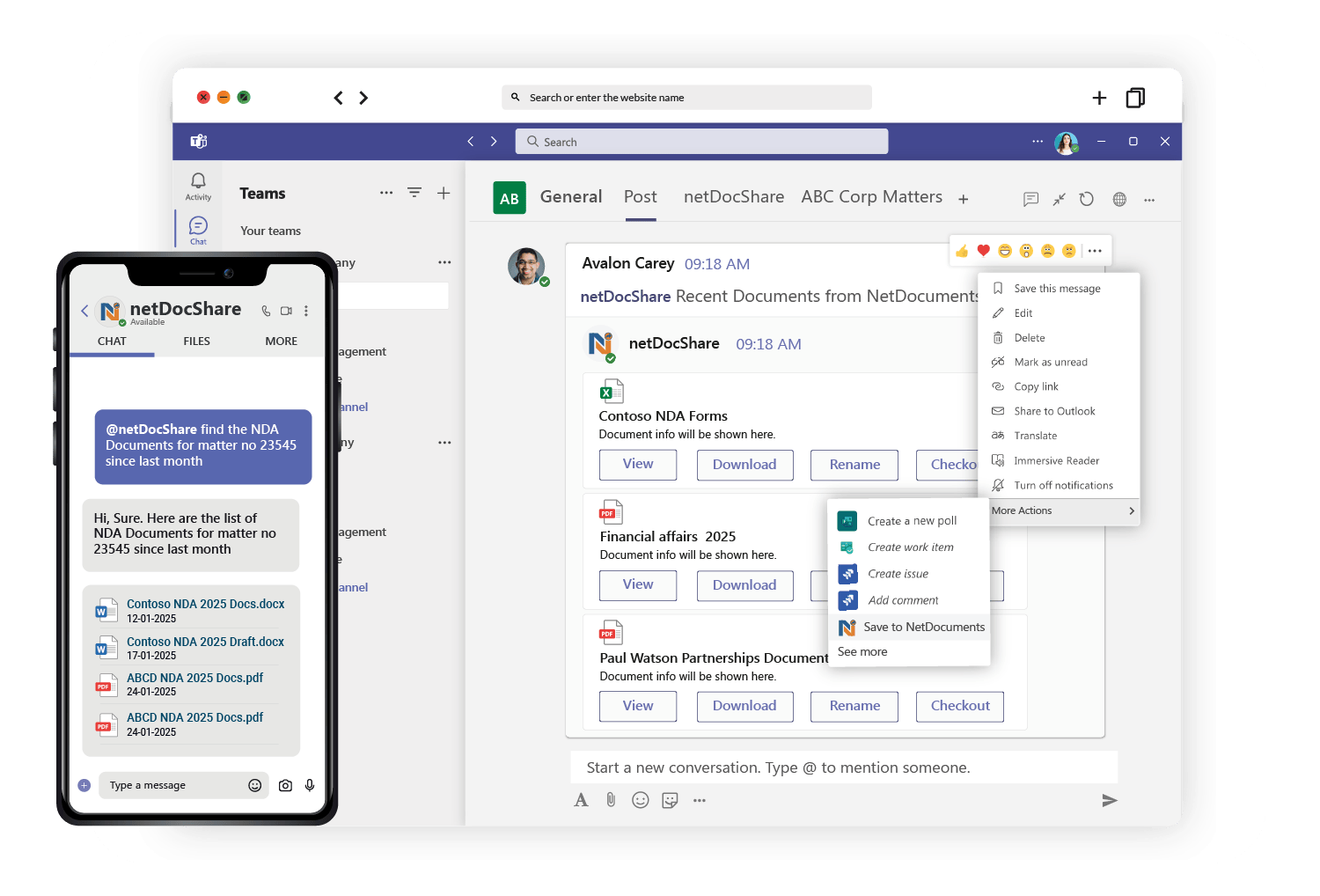Open the MORE tab in mobile app
Image resolution: width=1320 pixels, height=896 pixels.
282,342
